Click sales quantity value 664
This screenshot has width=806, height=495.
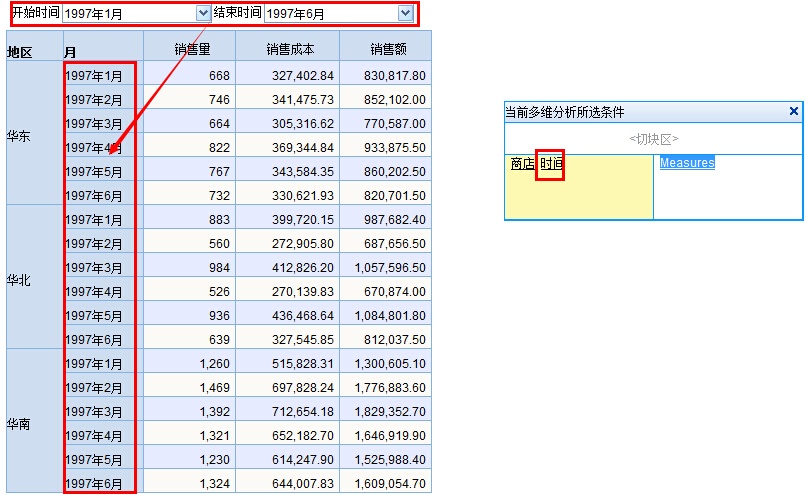point(219,124)
